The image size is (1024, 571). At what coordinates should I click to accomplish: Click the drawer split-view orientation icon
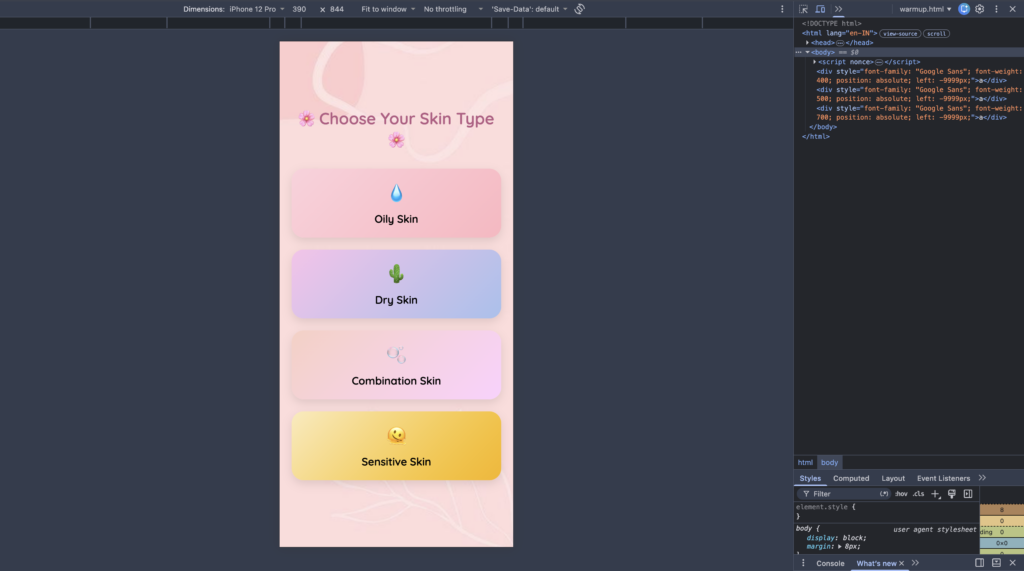coord(980,563)
